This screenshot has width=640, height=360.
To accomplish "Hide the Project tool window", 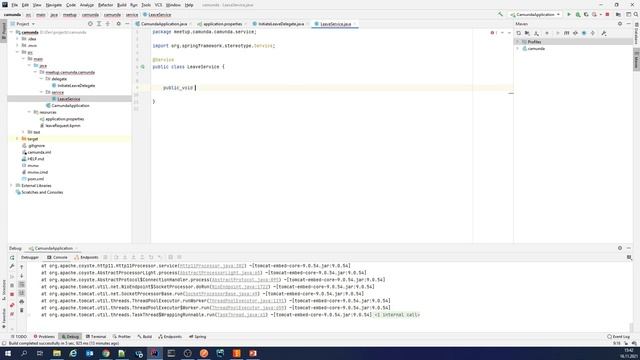I will (x=127, y=24).
